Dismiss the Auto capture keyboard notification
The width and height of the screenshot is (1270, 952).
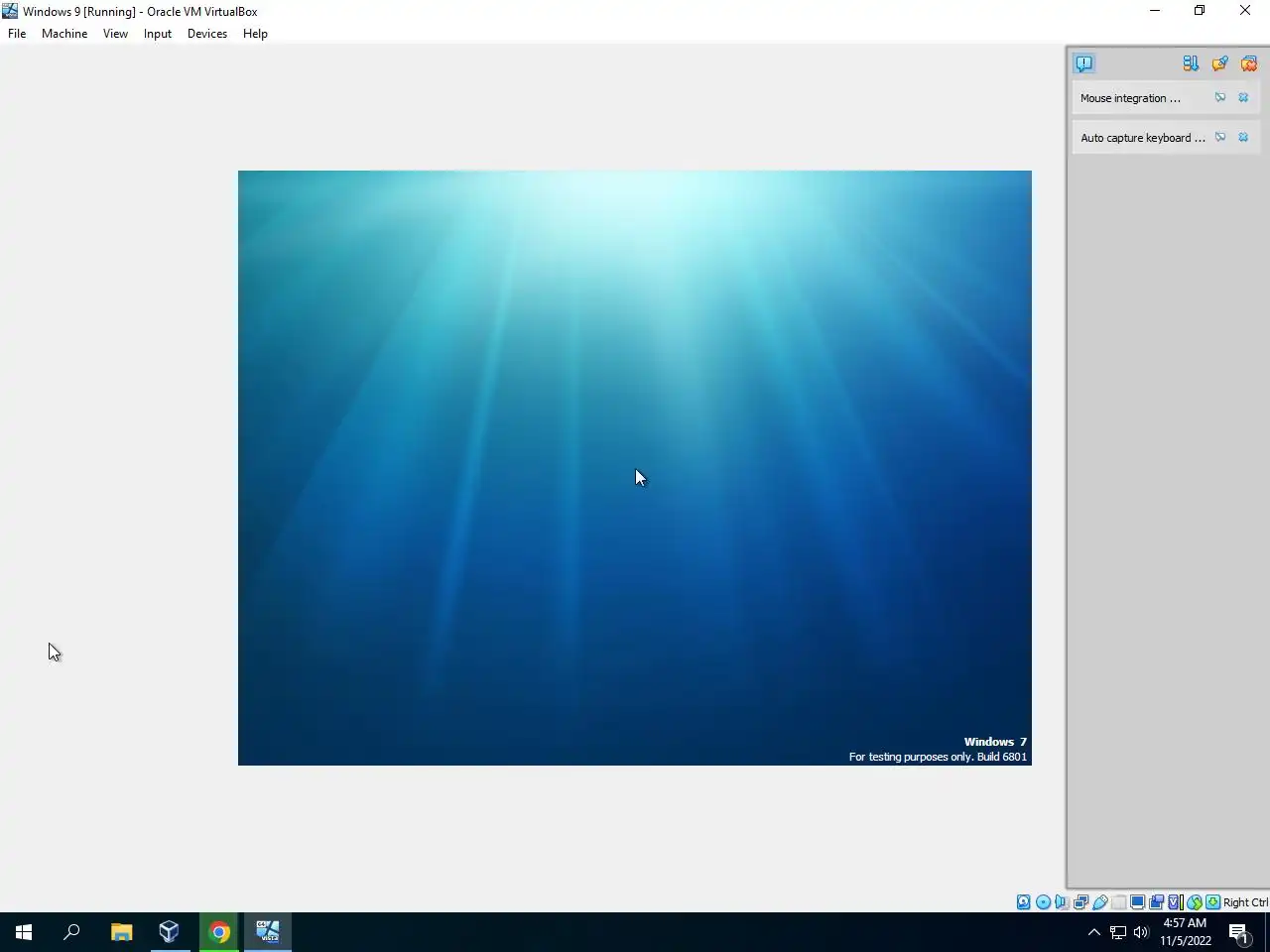tap(1243, 137)
